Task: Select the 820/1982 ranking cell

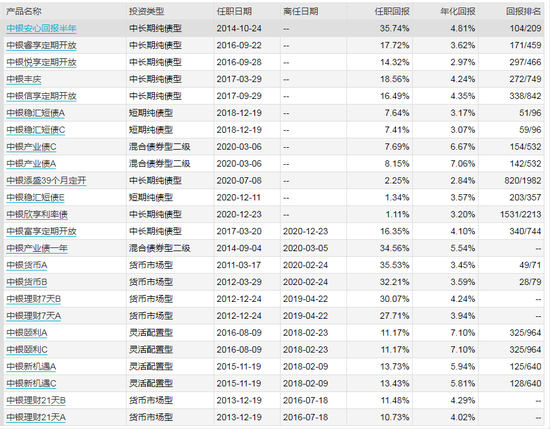Action: click(523, 181)
